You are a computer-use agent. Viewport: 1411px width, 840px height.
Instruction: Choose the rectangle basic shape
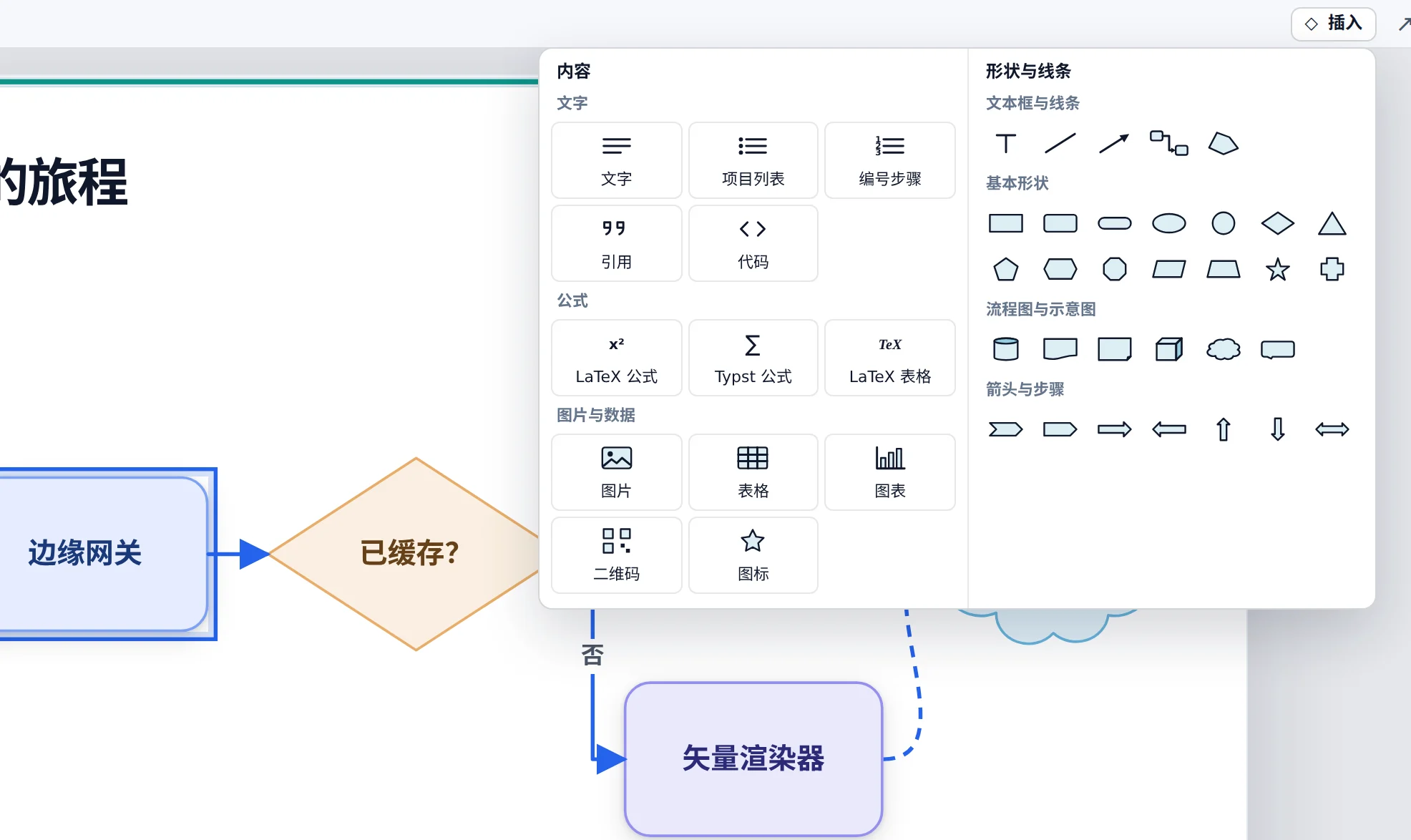tap(1006, 224)
